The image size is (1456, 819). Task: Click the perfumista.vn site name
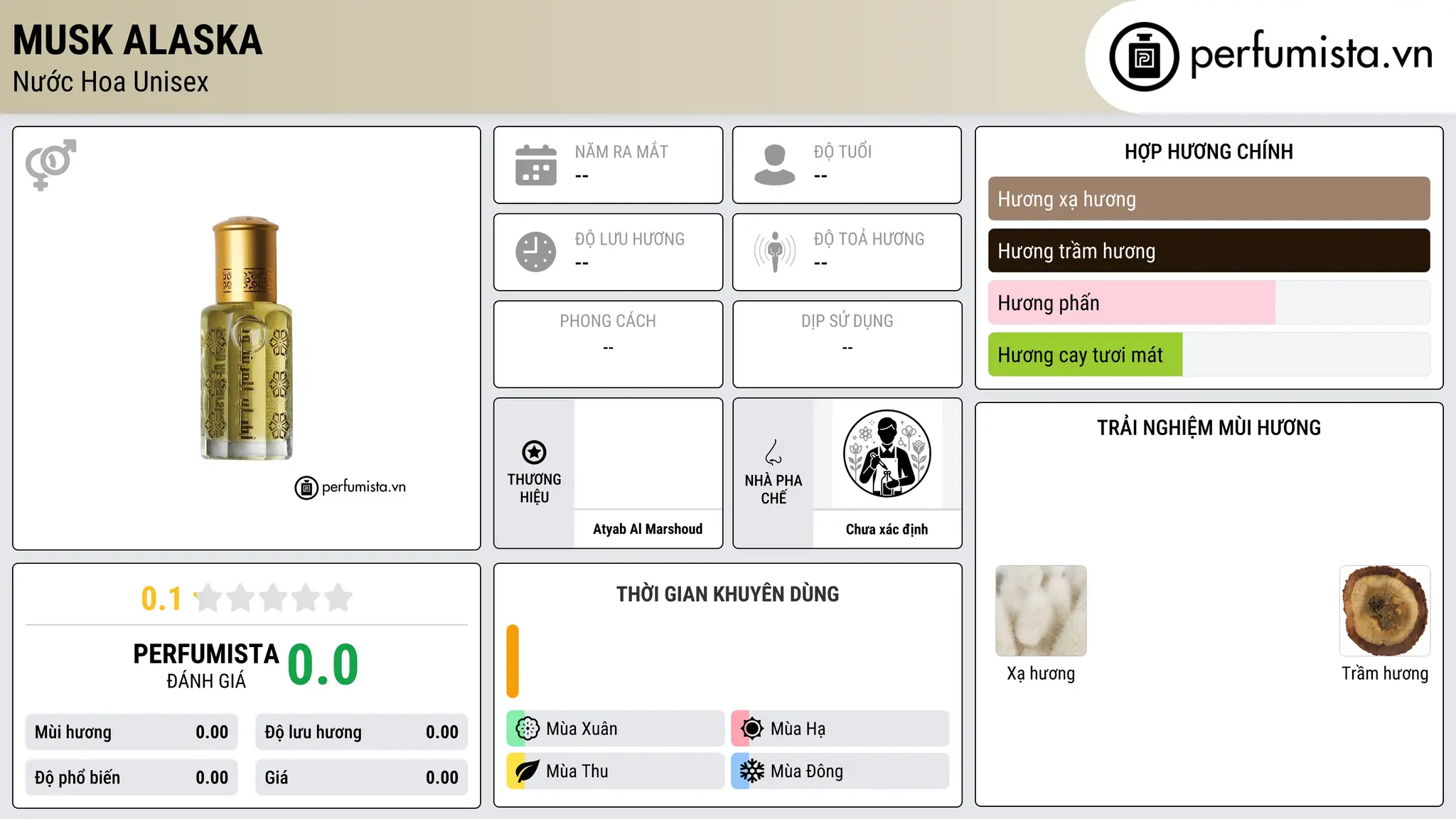pyautogui.click(x=1311, y=54)
